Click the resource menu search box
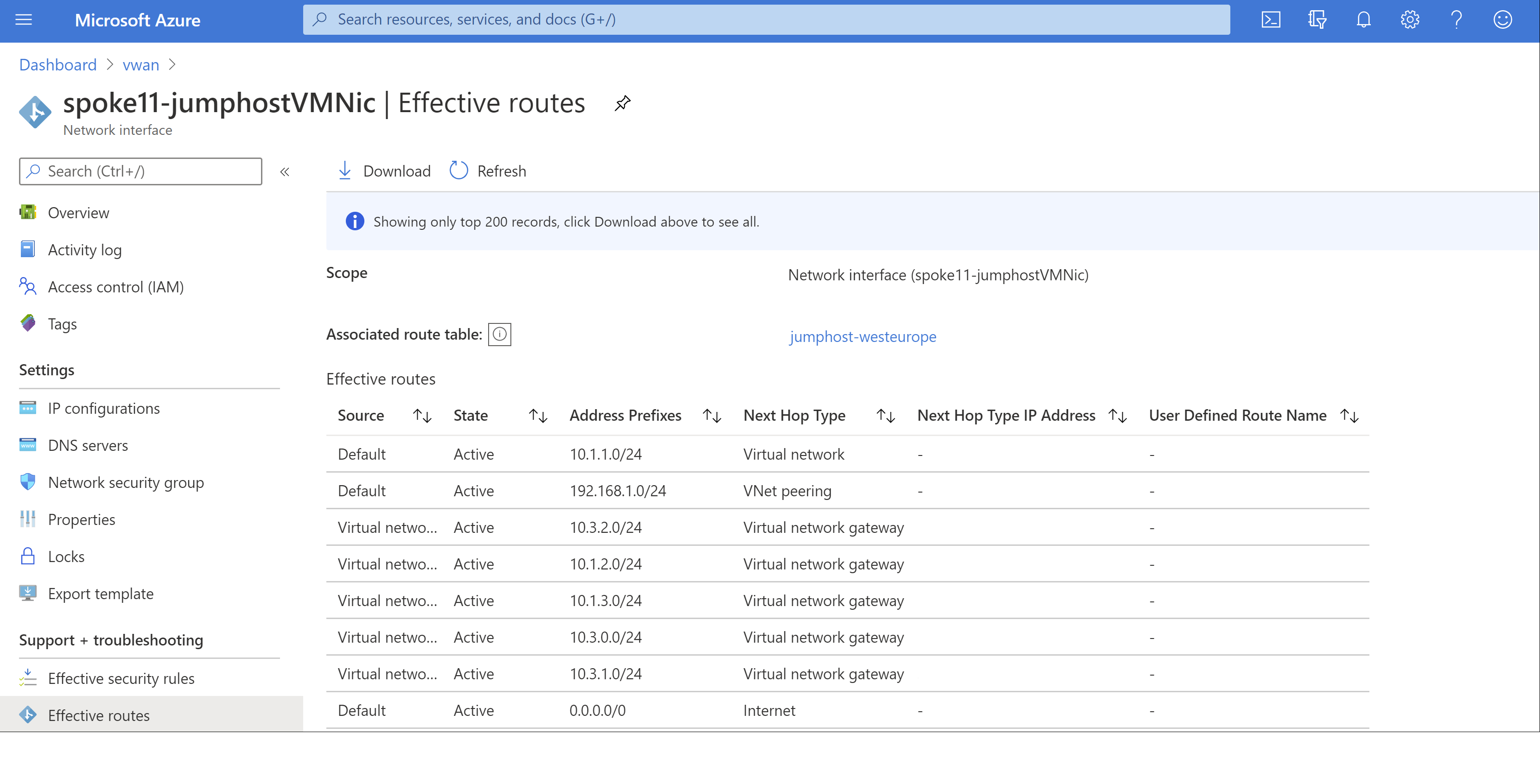This screenshot has width=1540, height=784. click(x=140, y=171)
